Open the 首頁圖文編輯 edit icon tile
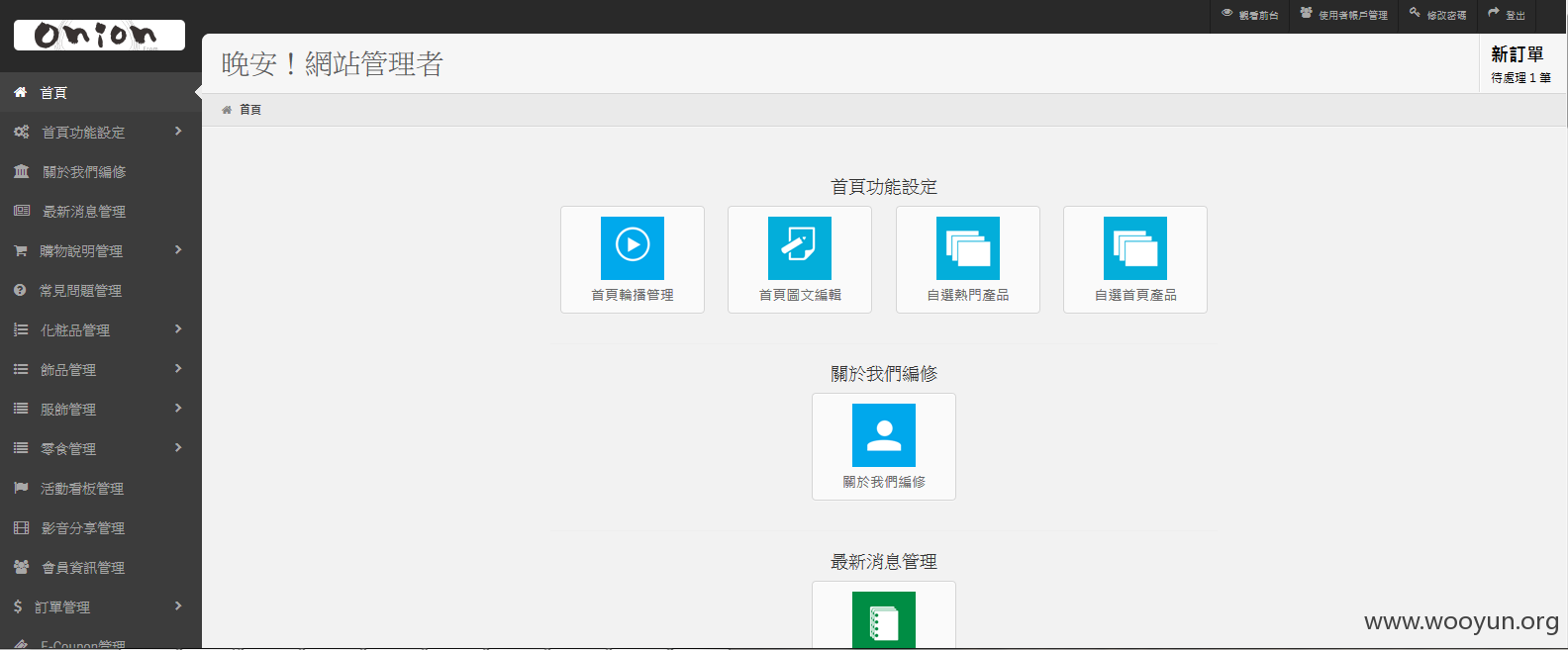Viewport: 1568px width, 650px height. pos(800,259)
